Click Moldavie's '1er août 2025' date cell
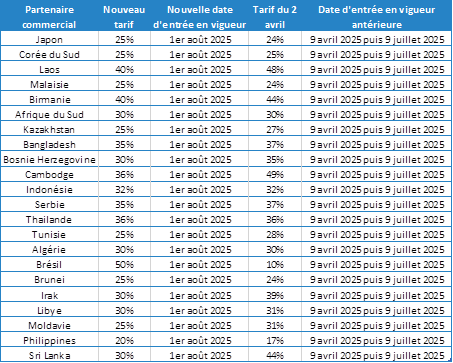This screenshot has width=453, height=363. 199,325
